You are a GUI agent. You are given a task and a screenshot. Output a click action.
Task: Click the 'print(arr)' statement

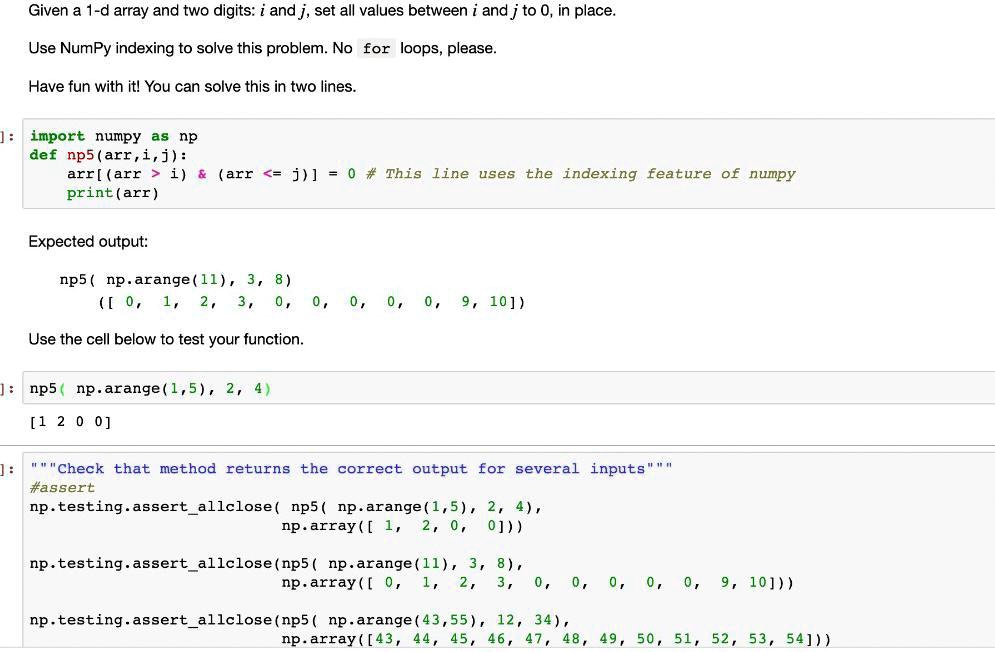(113, 193)
